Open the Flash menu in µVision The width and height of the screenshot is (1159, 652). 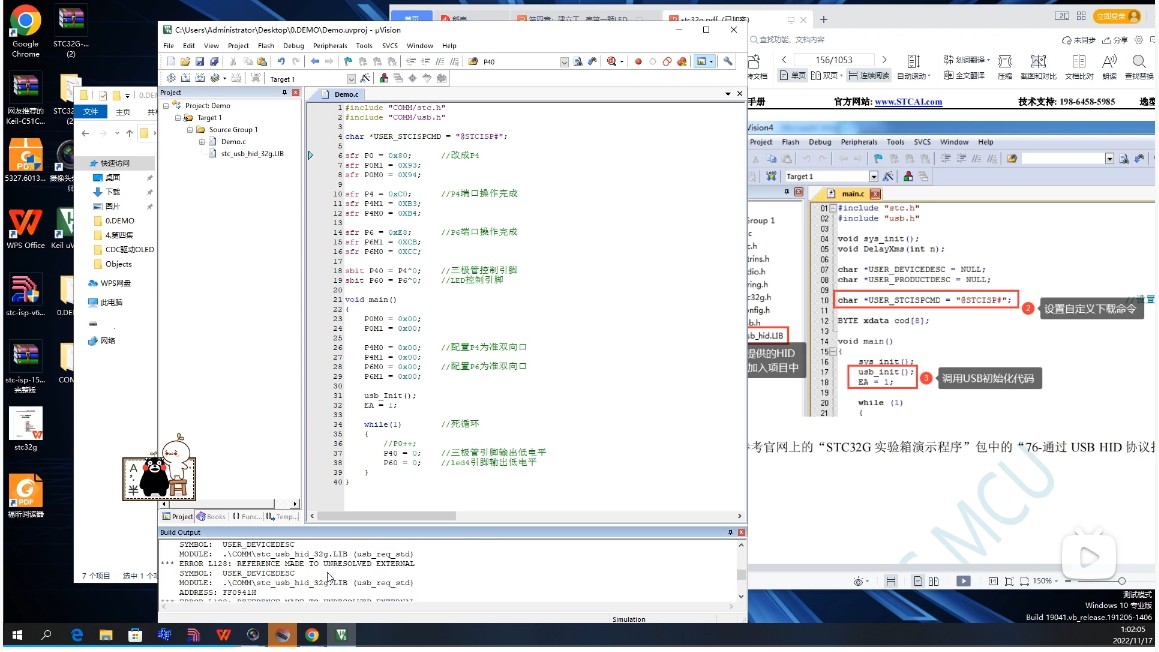pos(266,46)
